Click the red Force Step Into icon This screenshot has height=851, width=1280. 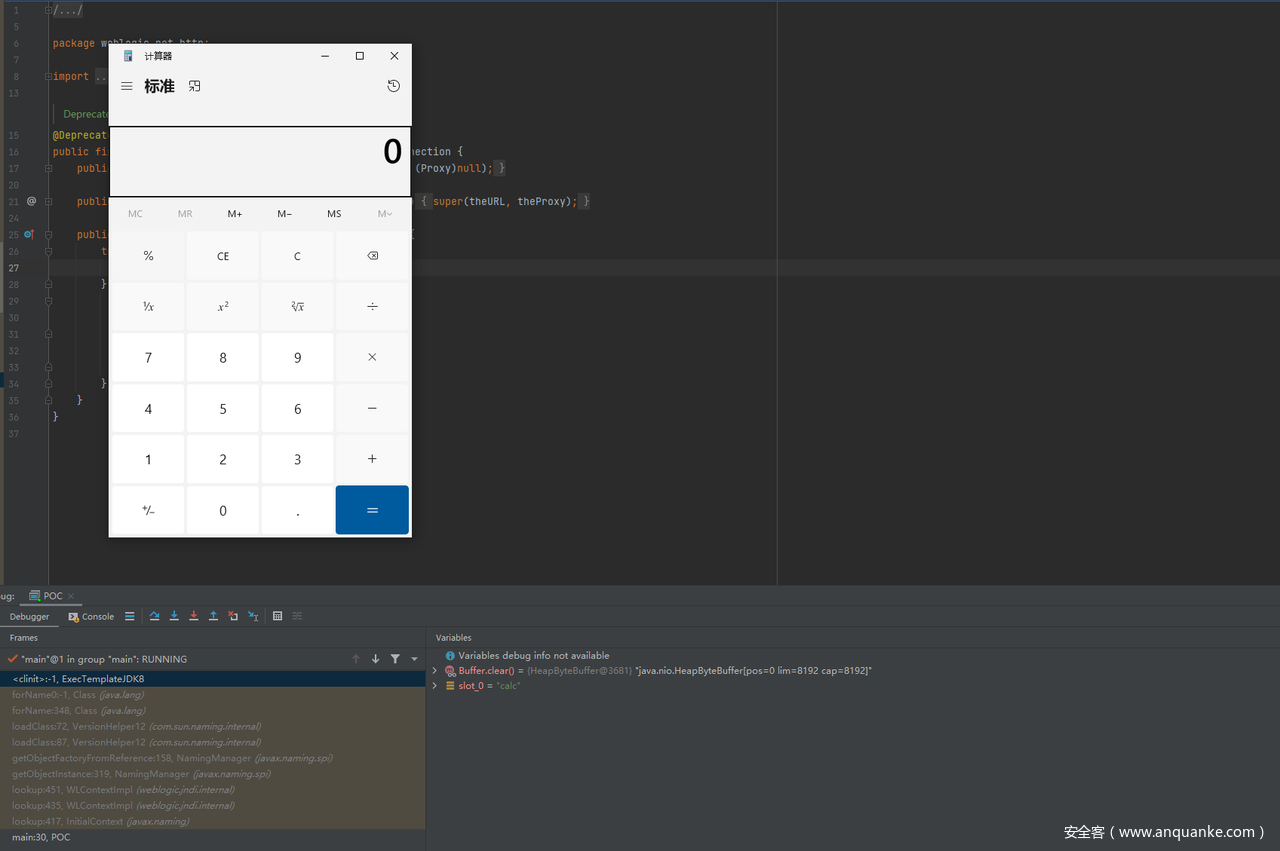click(194, 616)
